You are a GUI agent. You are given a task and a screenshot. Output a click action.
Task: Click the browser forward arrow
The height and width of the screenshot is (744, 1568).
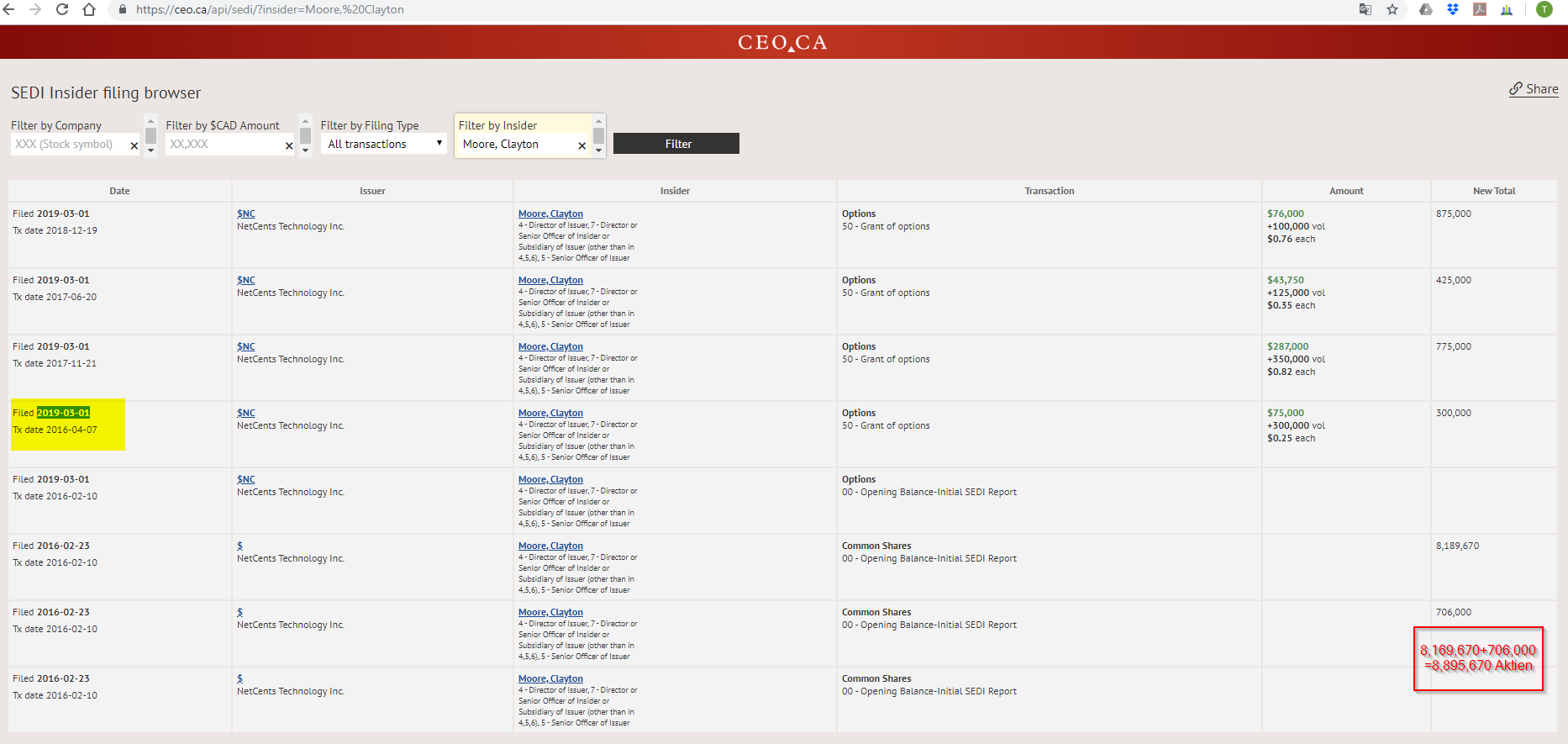[x=35, y=9]
